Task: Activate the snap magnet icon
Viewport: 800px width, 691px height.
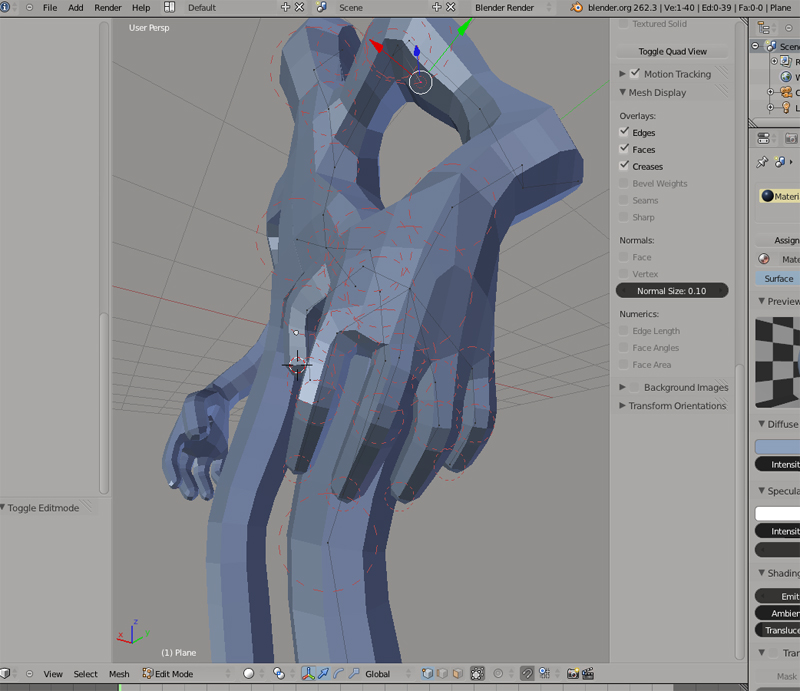Action: [527, 674]
